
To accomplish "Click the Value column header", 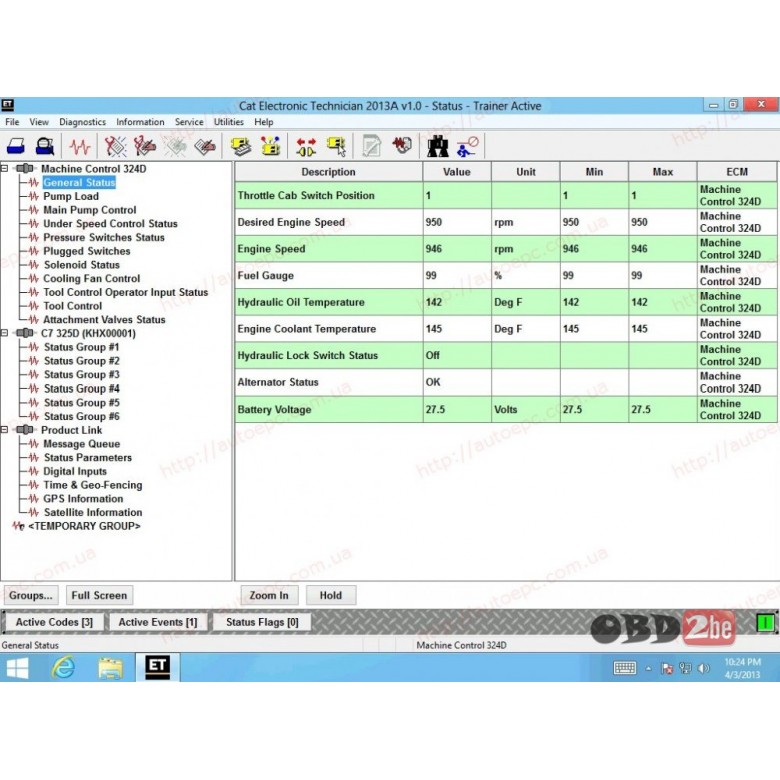I will point(457,172).
